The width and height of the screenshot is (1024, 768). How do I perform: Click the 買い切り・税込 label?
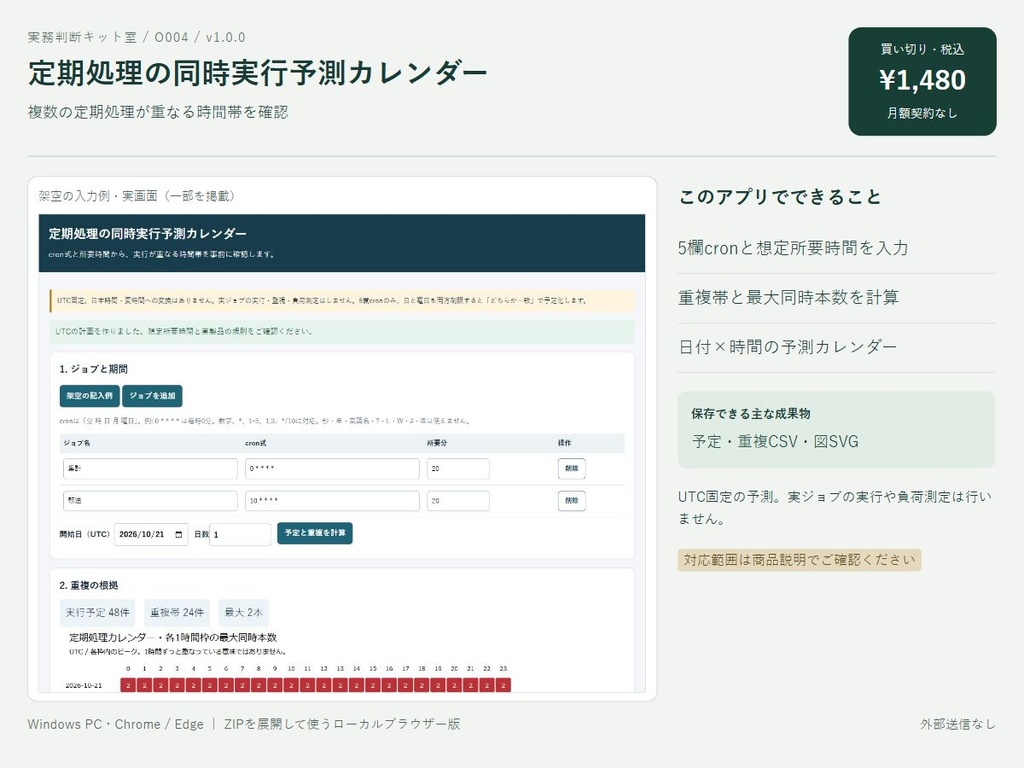922,49
